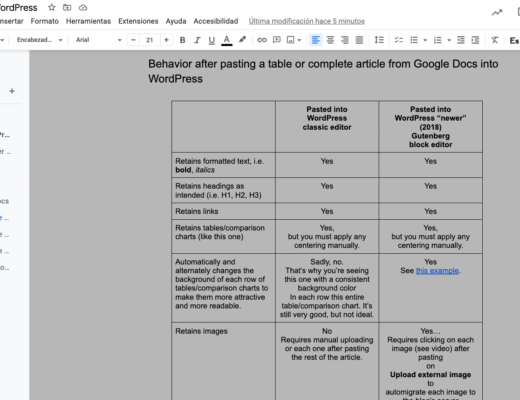Screen dimensions: 520x400
Task: Star this document
Action: (x=51, y=7)
